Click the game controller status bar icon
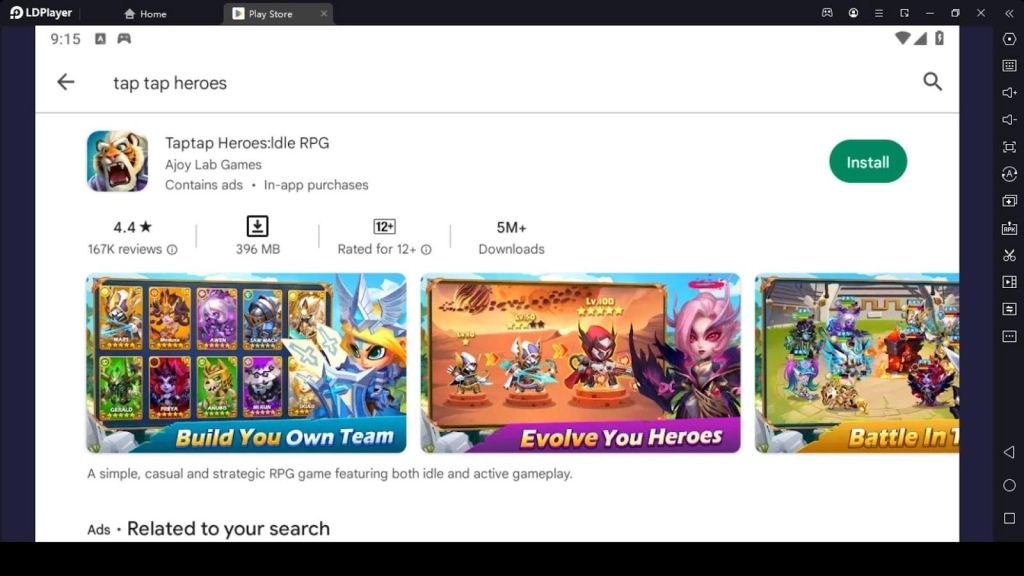The width and height of the screenshot is (1024, 576). pos(123,39)
